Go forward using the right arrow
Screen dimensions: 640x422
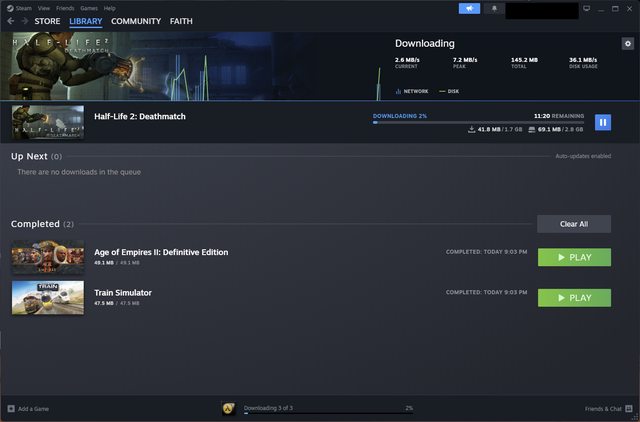tap(24, 21)
